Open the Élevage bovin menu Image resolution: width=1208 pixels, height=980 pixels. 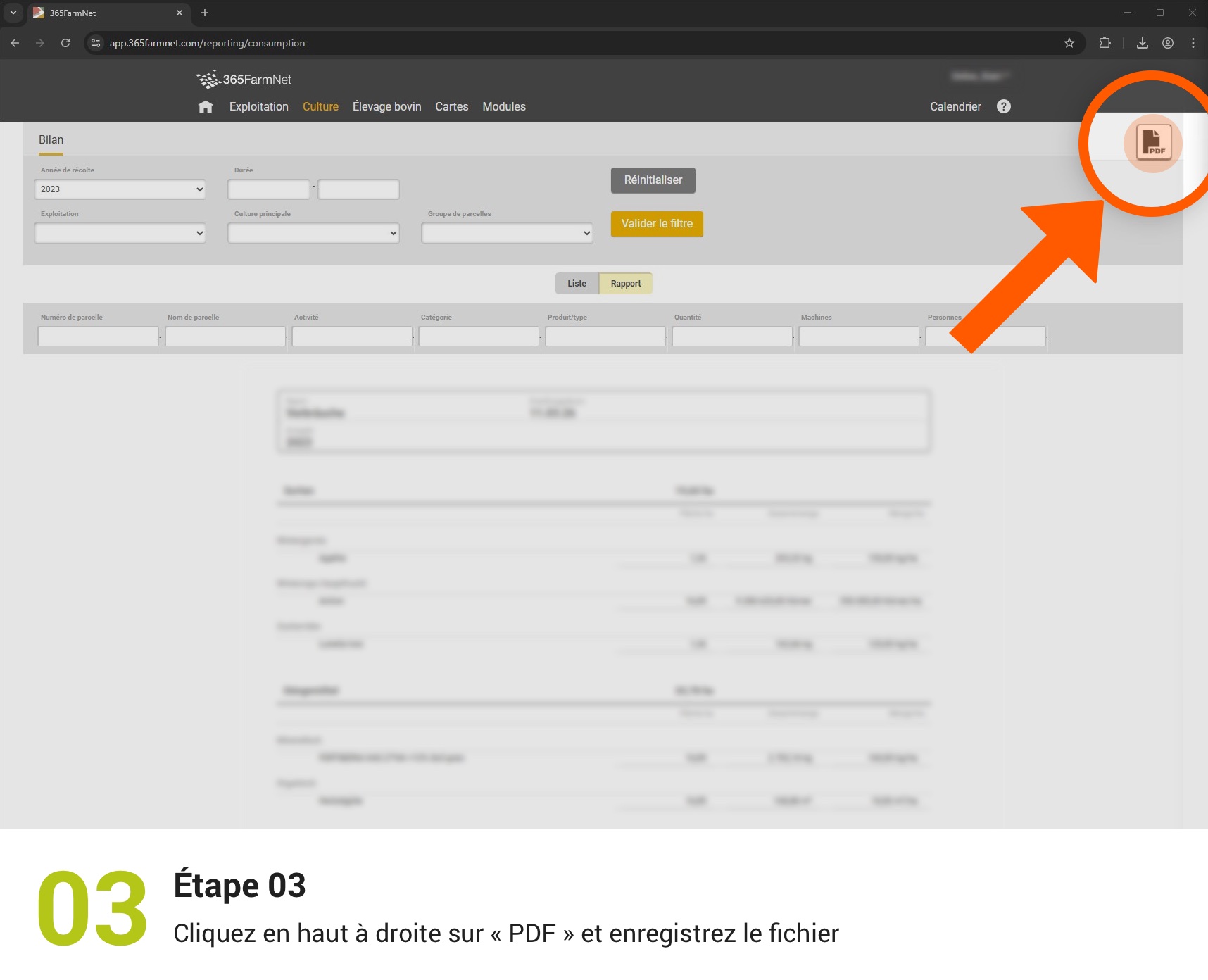click(x=386, y=107)
